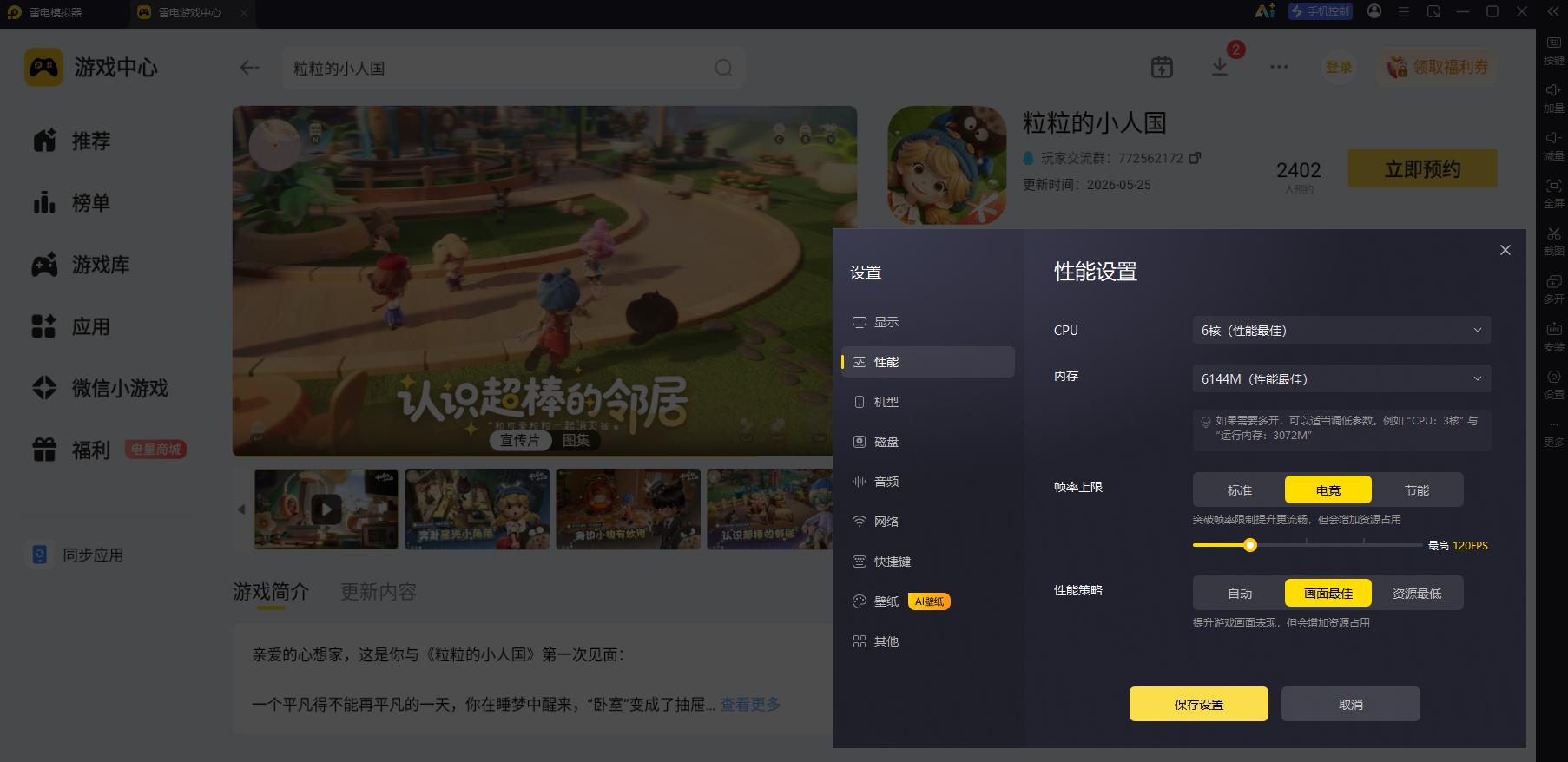Select the 认识超棒的邻居 screenshot thumbnail
Image resolution: width=1568 pixels, height=762 pixels.
770,509
